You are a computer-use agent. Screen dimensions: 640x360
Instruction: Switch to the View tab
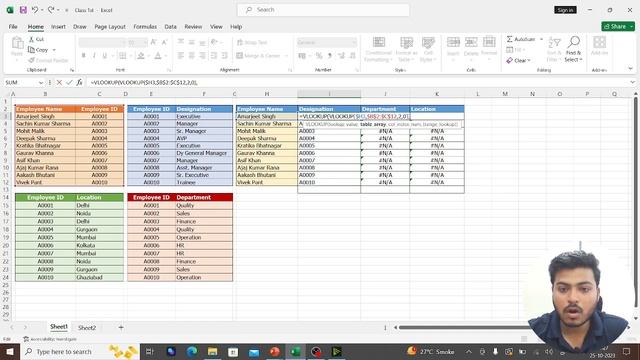[216, 27]
